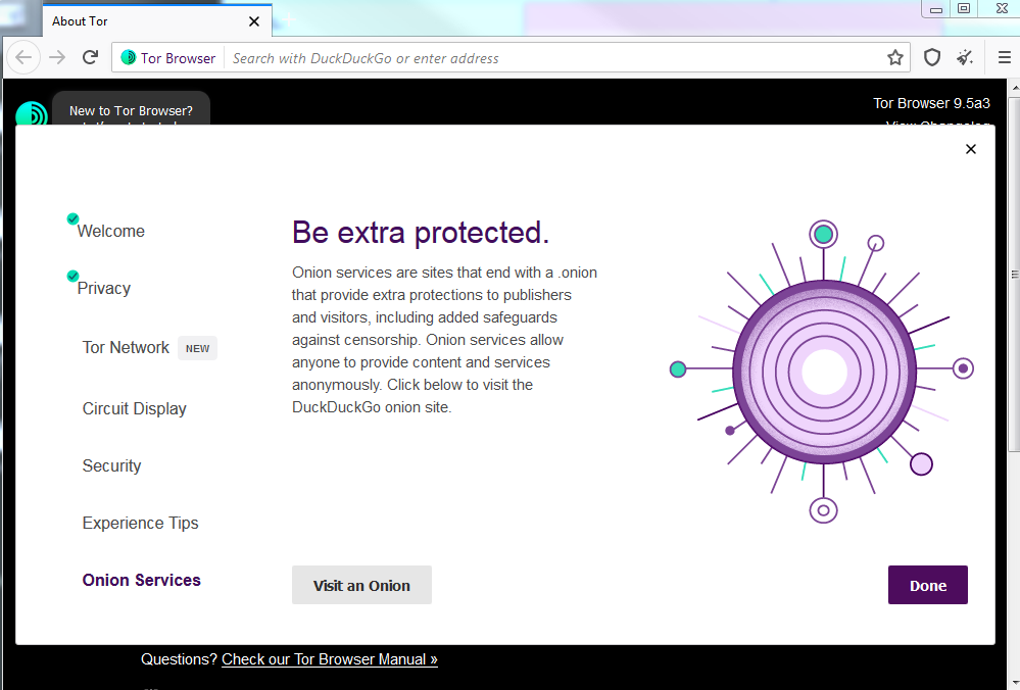Bookmark this page with the star icon
1020x690 pixels.
[x=895, y=58]
